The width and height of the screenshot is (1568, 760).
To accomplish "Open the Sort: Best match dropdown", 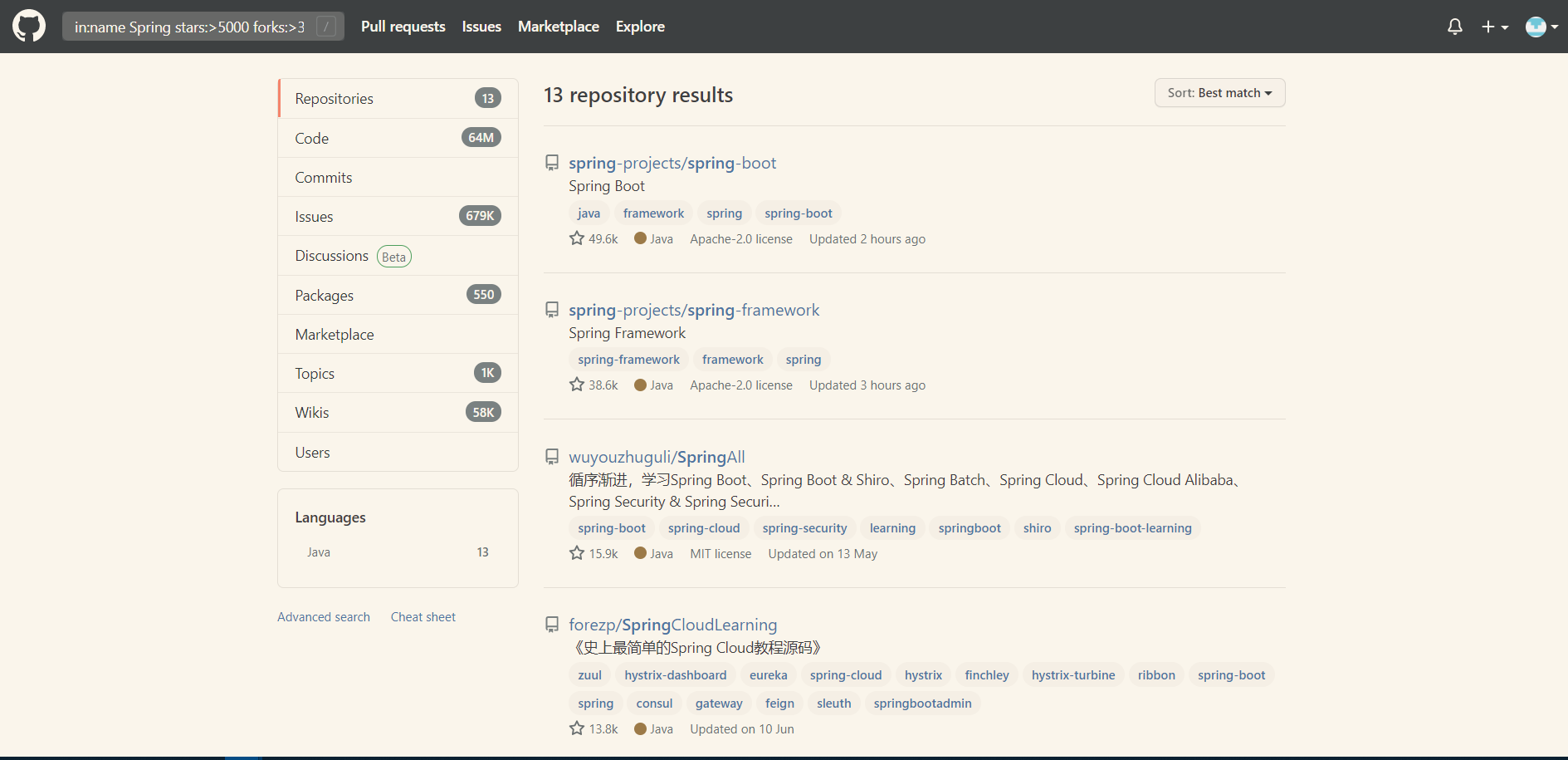I will tap(1219, 93).
